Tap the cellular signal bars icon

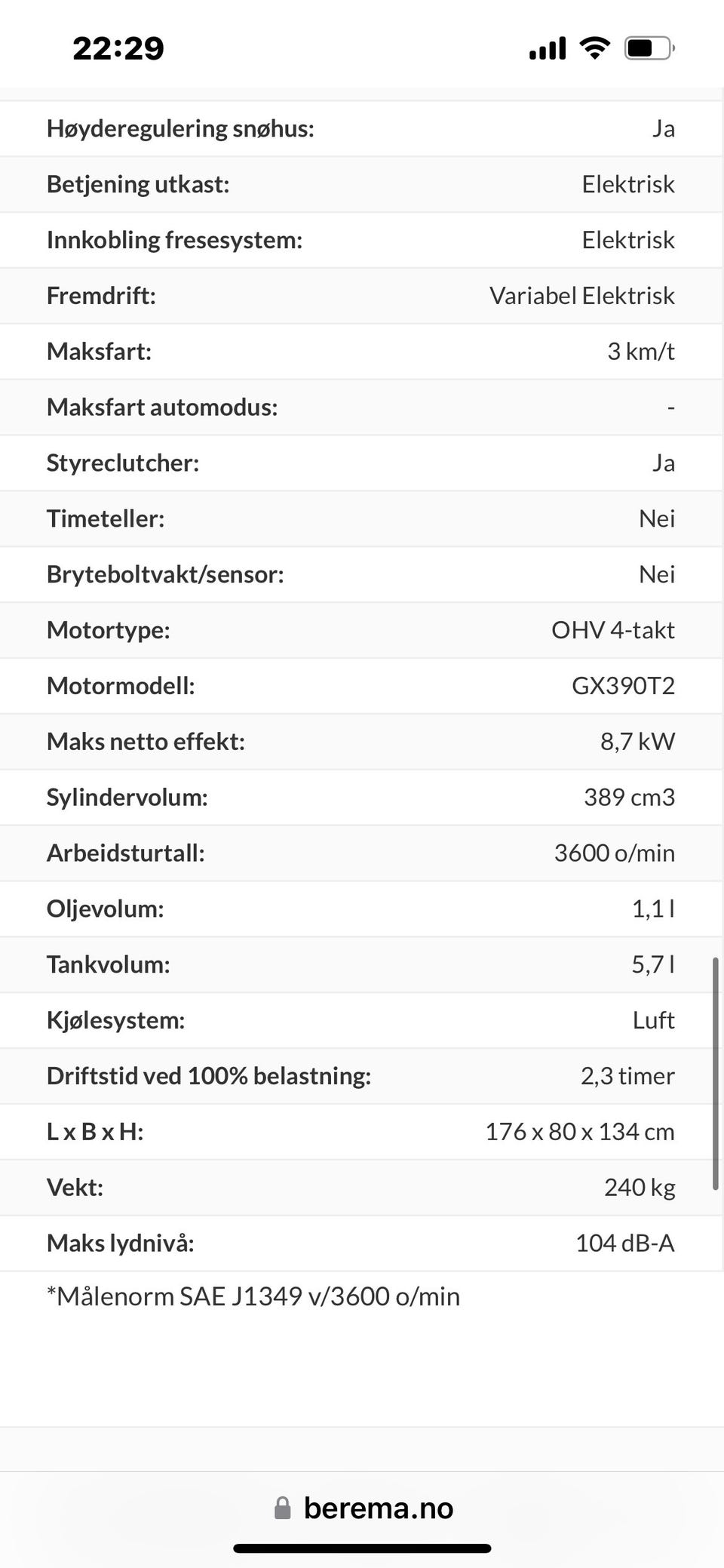click(x=548, y=48)
